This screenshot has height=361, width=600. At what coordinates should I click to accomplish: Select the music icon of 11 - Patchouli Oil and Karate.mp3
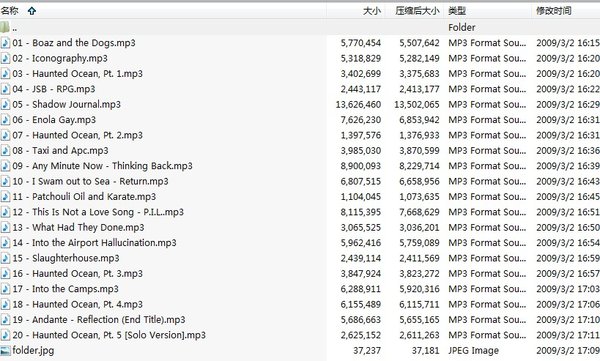[5, 196]
